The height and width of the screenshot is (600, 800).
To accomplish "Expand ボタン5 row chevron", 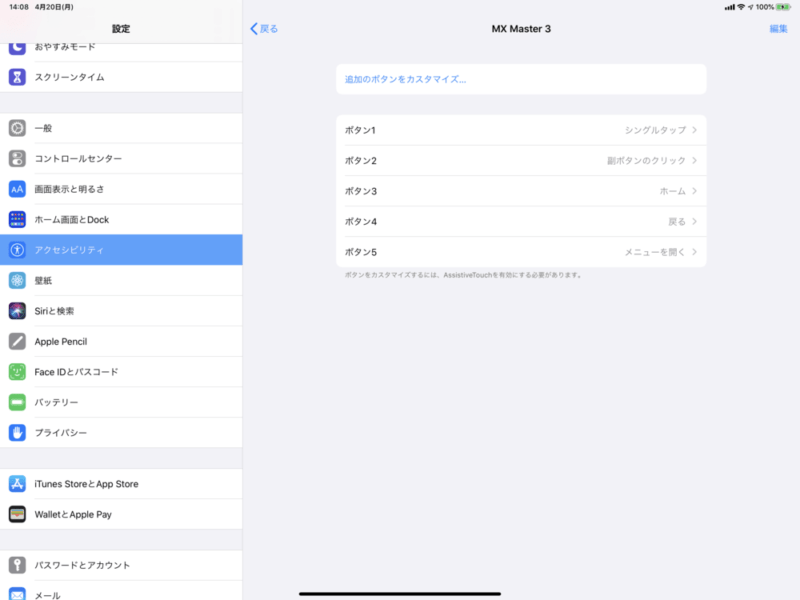I will [x=694, y=252].
